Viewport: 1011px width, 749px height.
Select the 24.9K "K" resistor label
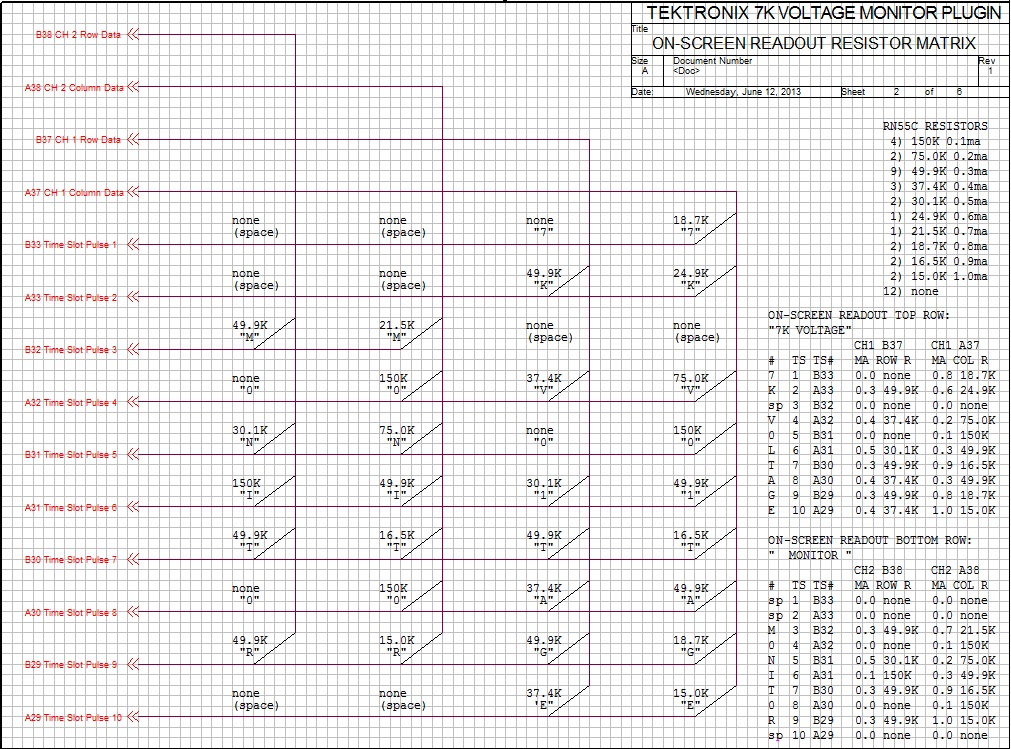(691, 279)
